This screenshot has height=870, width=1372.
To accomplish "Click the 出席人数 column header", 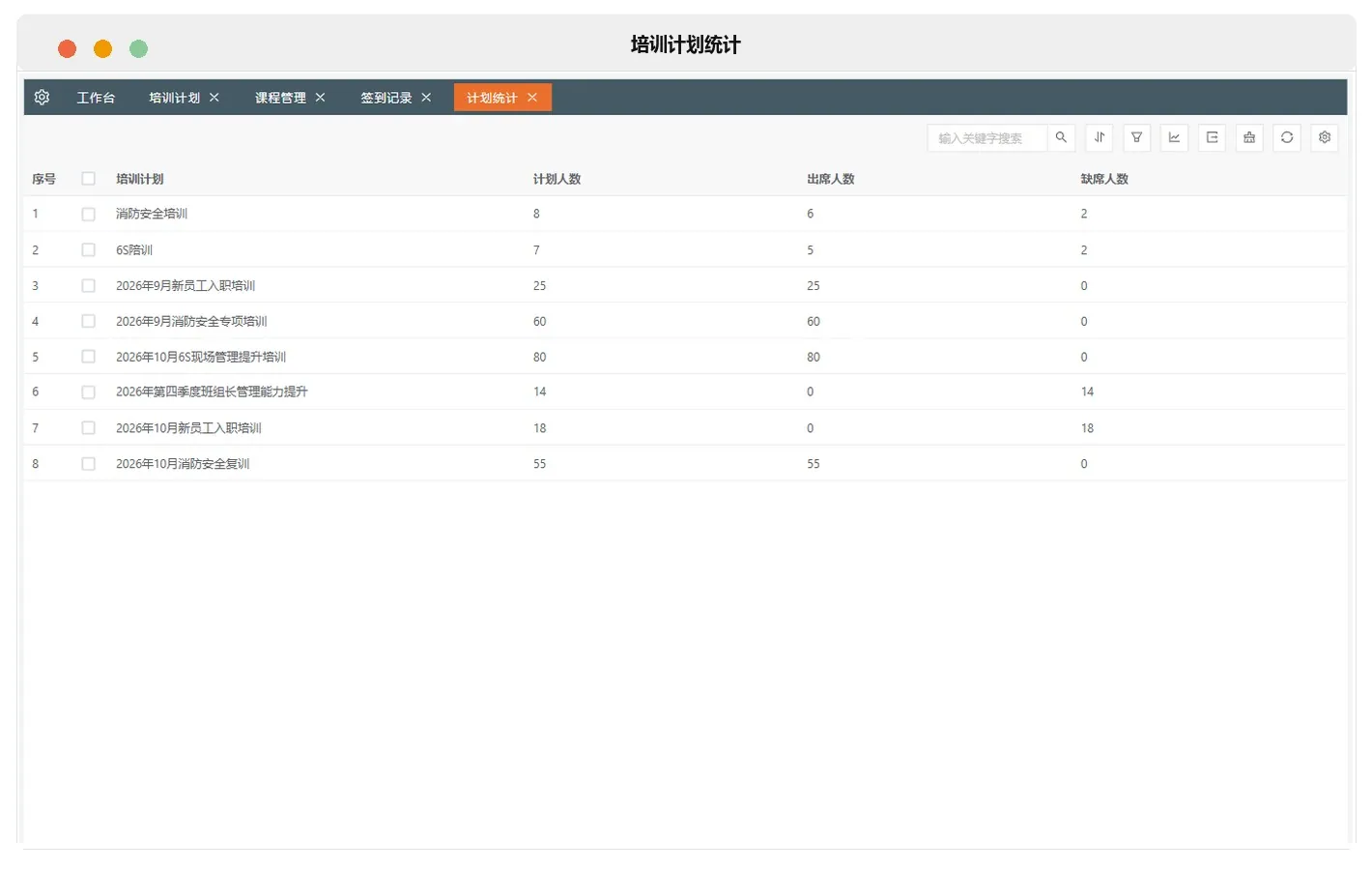I will tap(831, 179).
